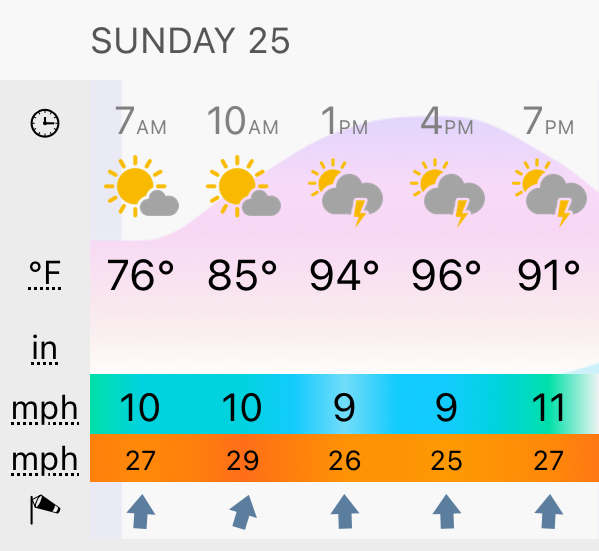Click the 96° temperature at 4 PM
The height and width of the screenshot is (551, 599).
point(446,275)
